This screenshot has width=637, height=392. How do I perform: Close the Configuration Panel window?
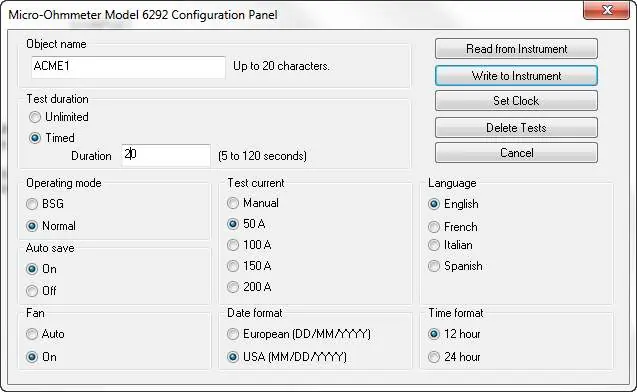coord(607,10)
